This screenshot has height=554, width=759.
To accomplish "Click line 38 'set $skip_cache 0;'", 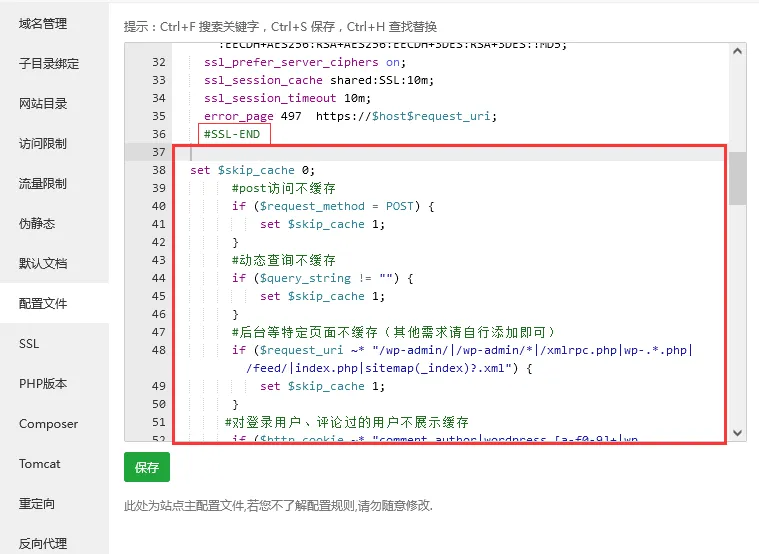I will click(x=252, y=170).
